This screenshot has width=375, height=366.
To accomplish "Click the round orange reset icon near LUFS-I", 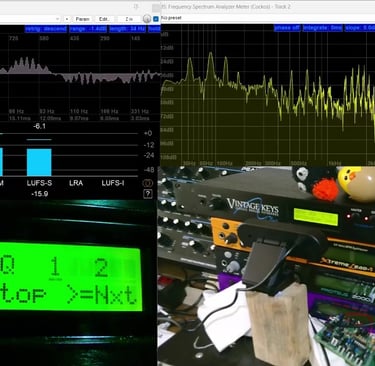I will click(x=148, y=183).
